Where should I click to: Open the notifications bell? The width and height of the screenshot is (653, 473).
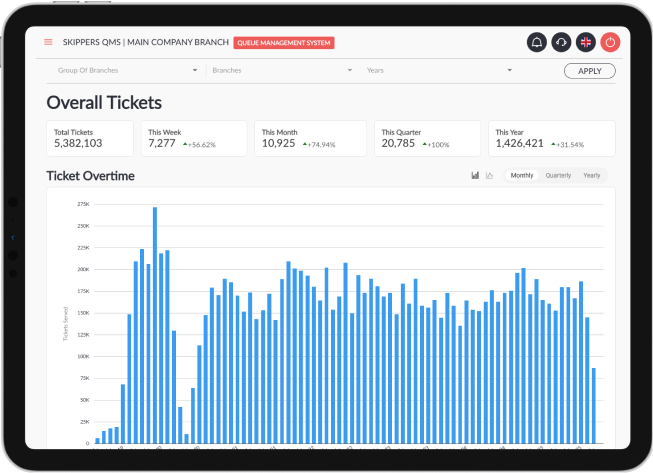pyautogui.click(x=537, y=42)
